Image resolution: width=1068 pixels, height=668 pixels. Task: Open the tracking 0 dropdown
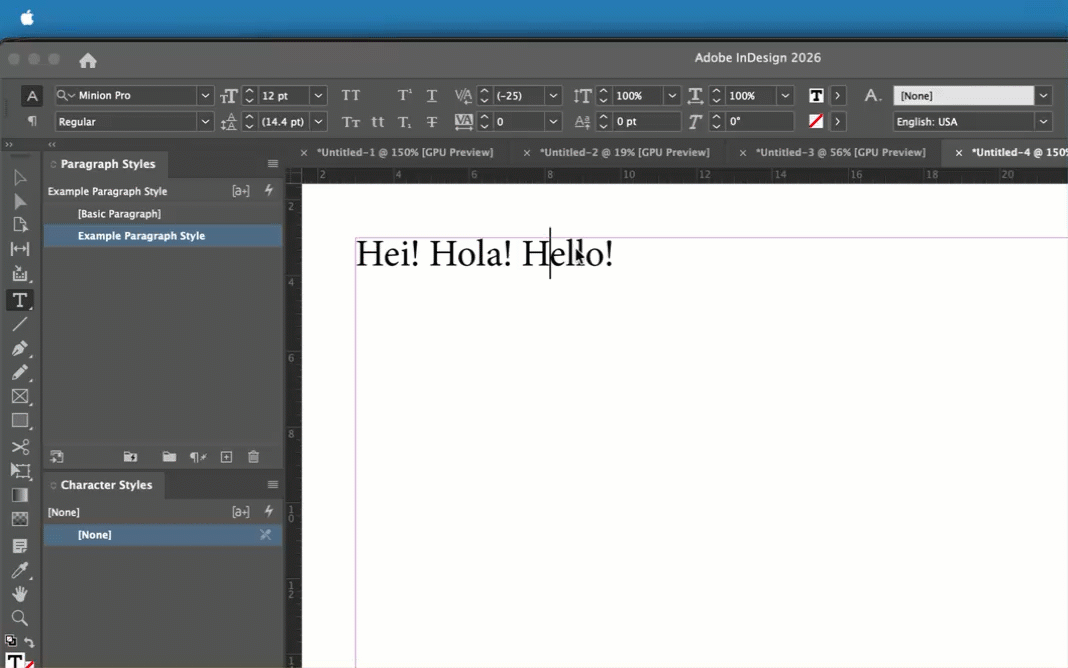click(553, 122)
